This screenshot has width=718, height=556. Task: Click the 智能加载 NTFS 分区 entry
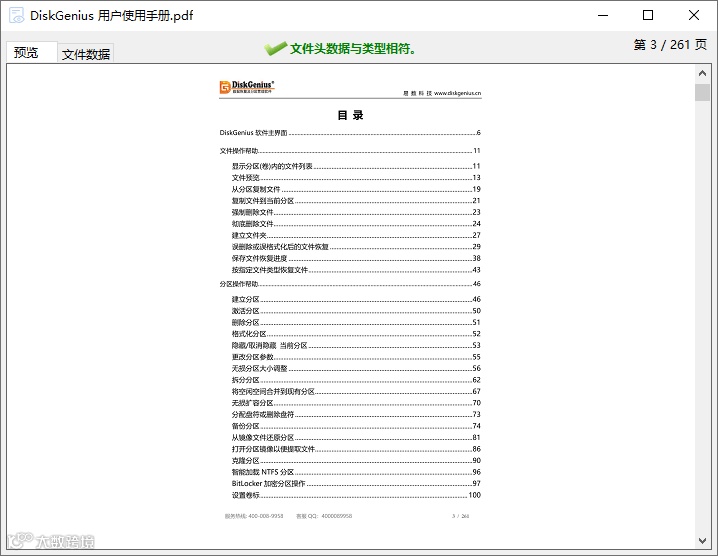point(356,472)
